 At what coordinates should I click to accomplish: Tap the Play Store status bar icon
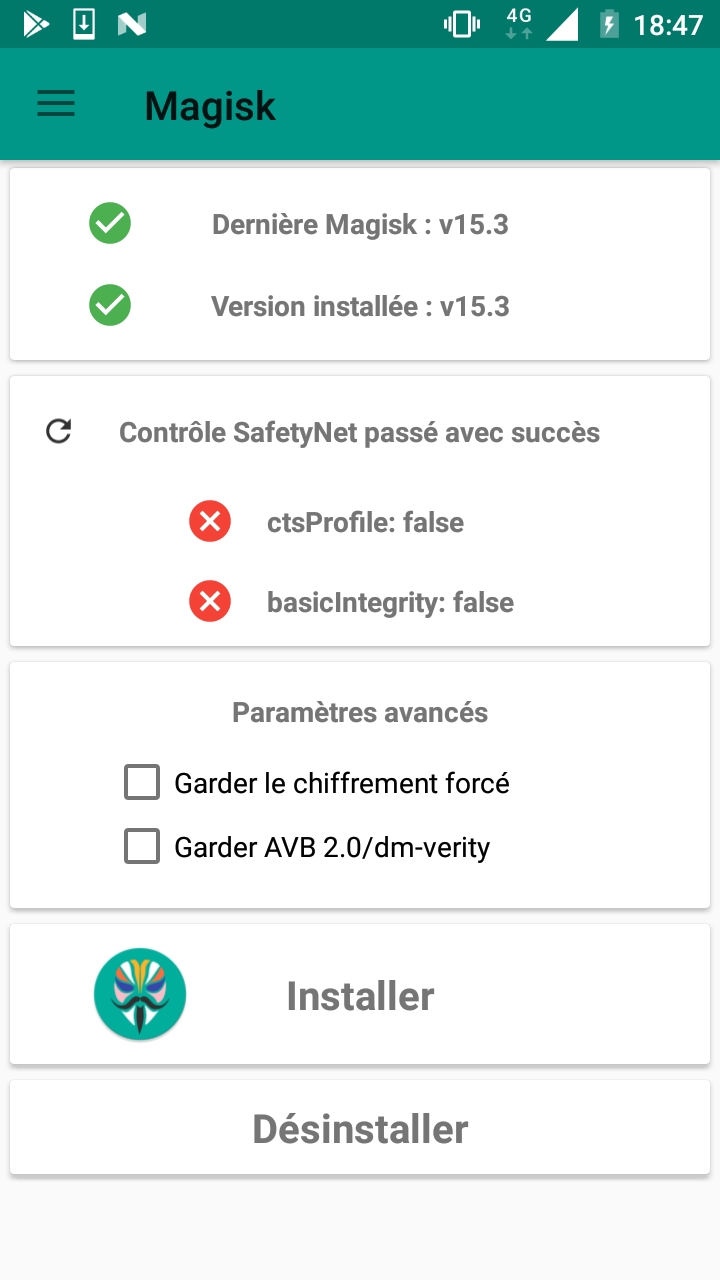[x=36, y=24]
